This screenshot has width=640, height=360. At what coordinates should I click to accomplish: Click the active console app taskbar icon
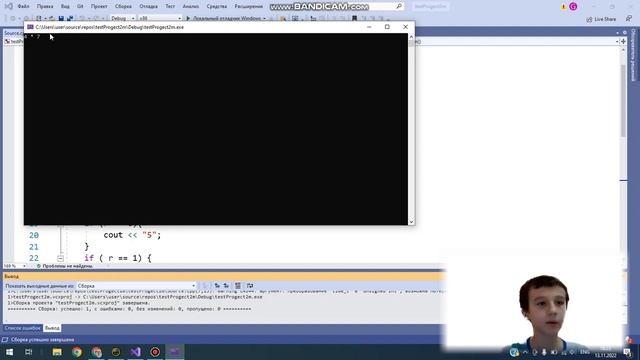point(175,352)
